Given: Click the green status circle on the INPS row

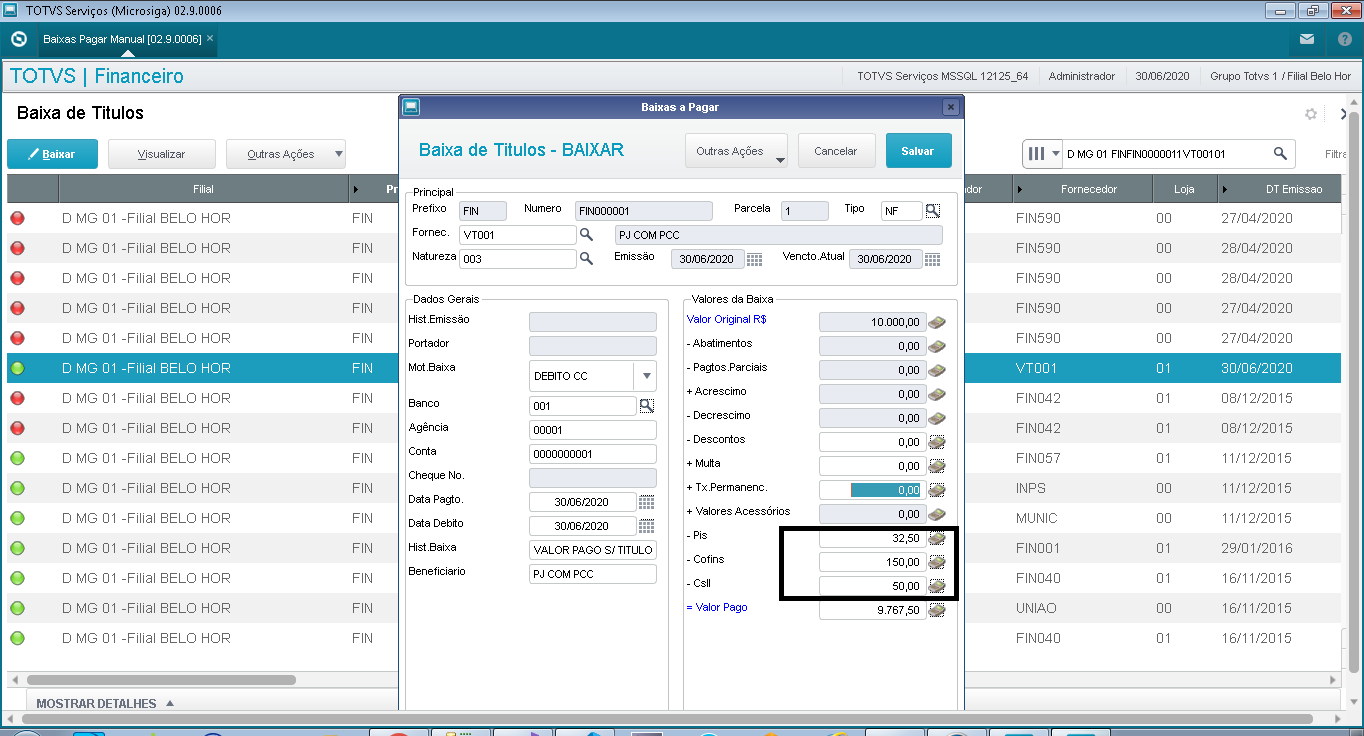Looking at the screenshot, I should point(17,488).
